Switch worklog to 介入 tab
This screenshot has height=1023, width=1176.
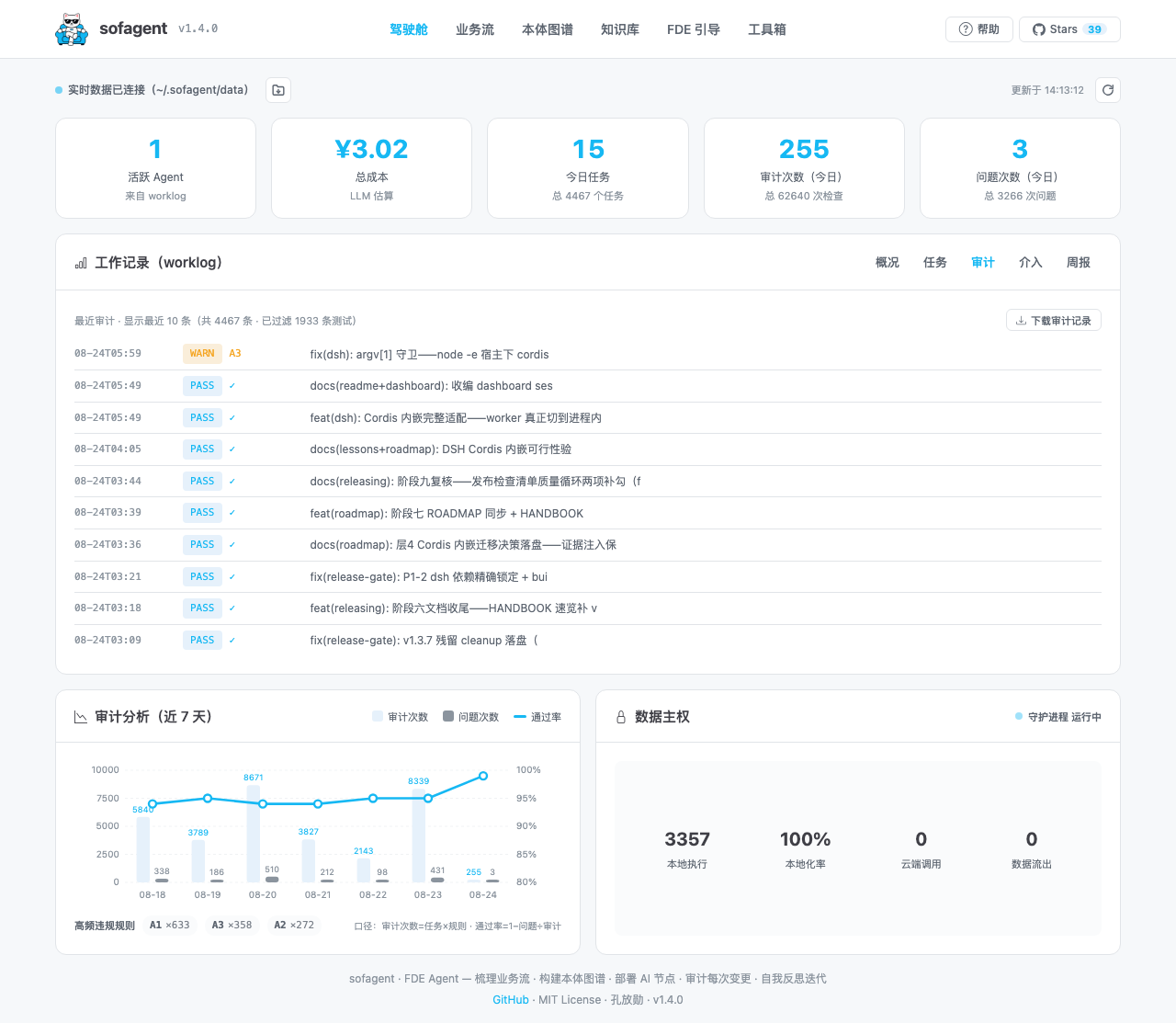pos(1031,263)
